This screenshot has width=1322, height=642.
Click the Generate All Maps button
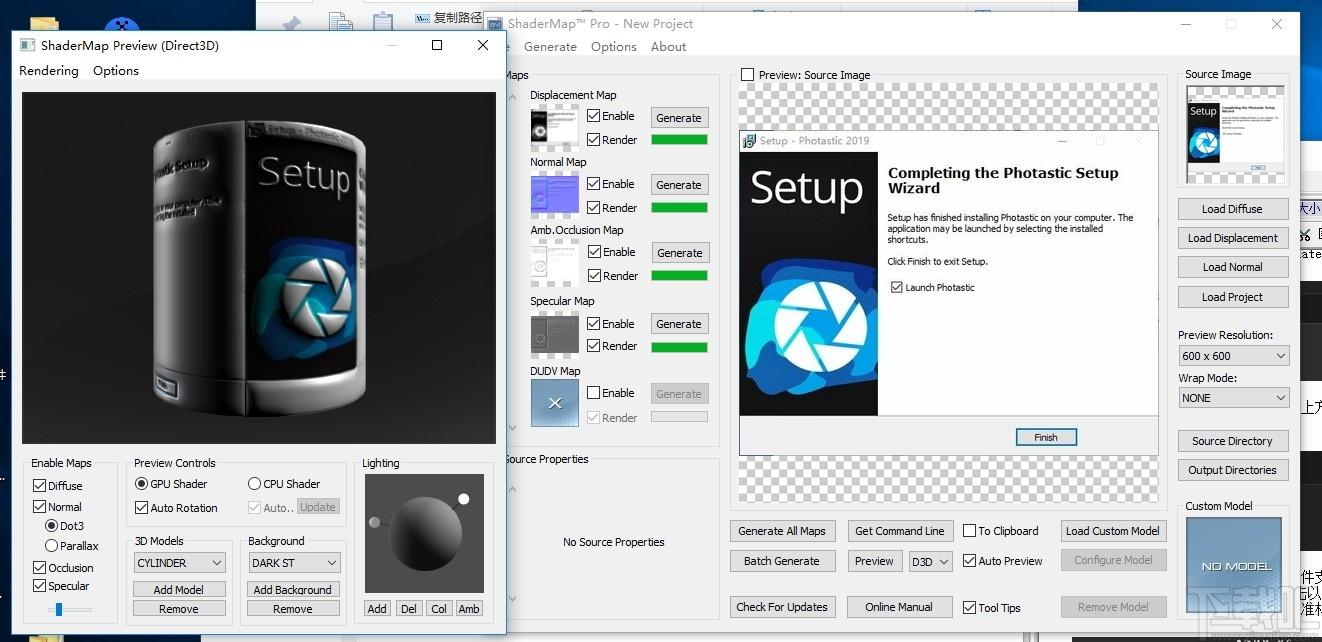782,531
